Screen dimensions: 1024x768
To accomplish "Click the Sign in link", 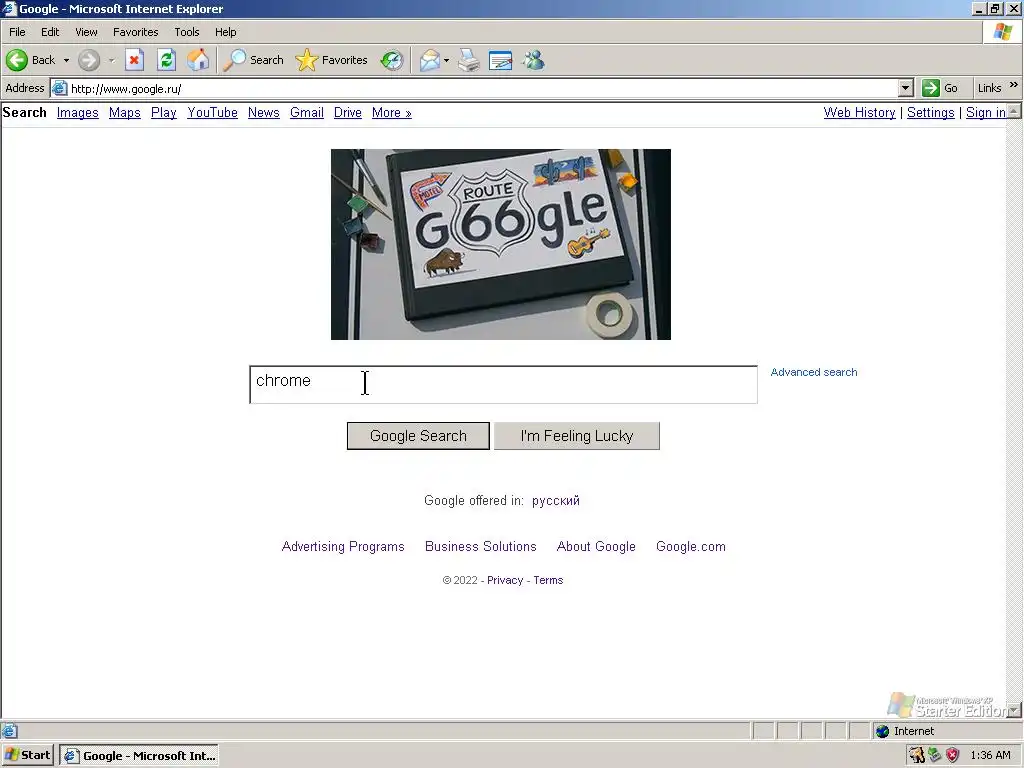I will click(986, 112).
